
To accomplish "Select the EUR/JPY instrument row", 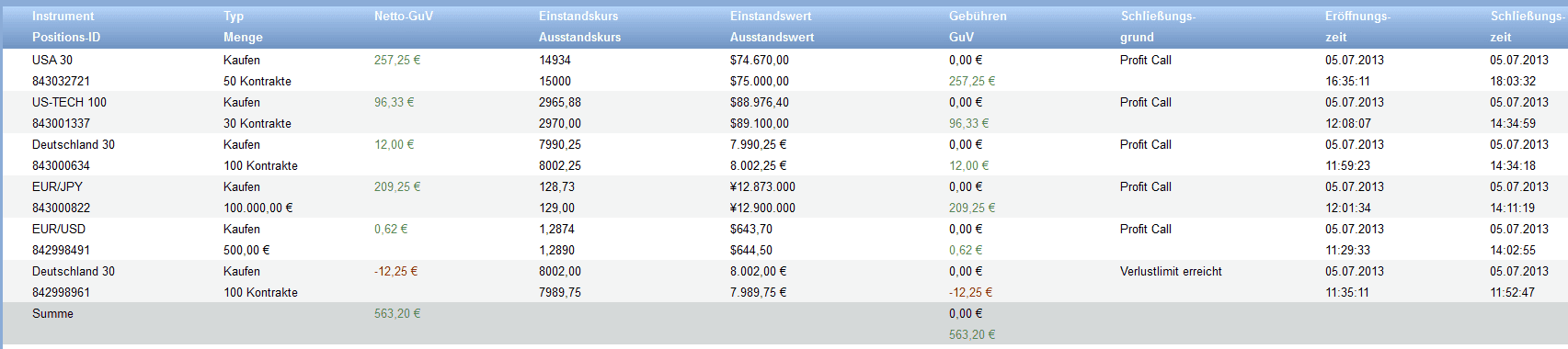I will click(784, 197).
